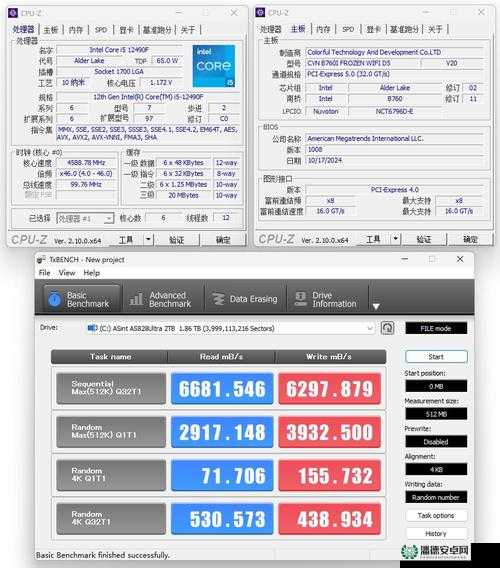Expand 工具 dropdown arrow in right CPU-Z window
The image size is (500, 568).
(x=396, y=239)
